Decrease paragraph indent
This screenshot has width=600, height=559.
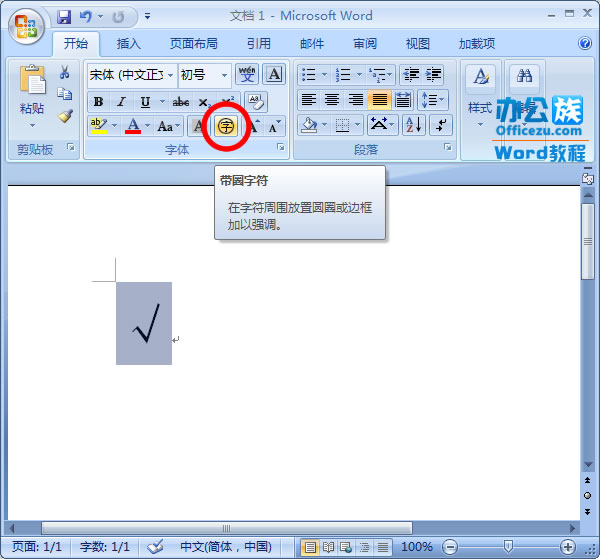point(411,74)
